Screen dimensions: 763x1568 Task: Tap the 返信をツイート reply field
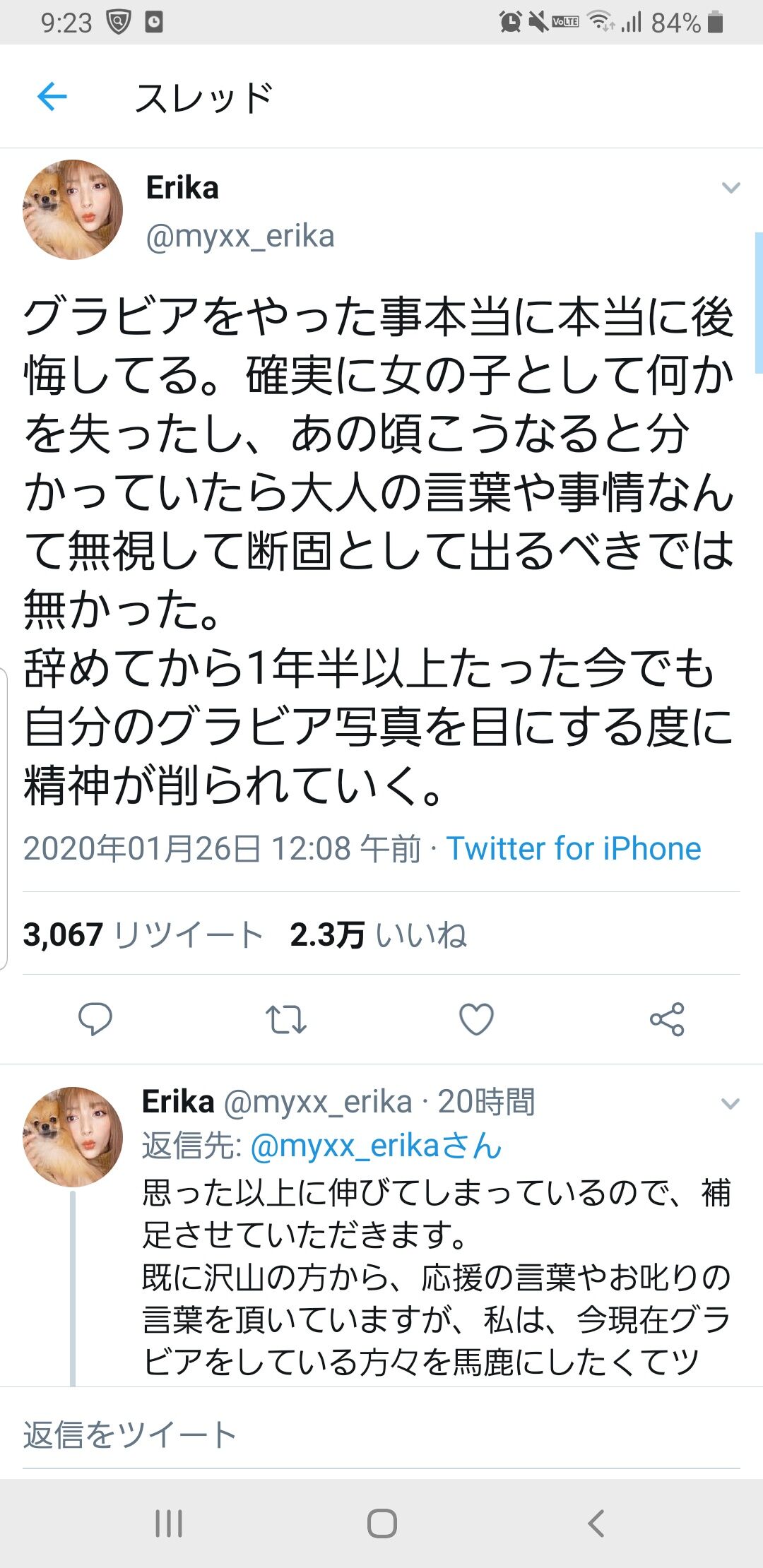click(381, 1435)
